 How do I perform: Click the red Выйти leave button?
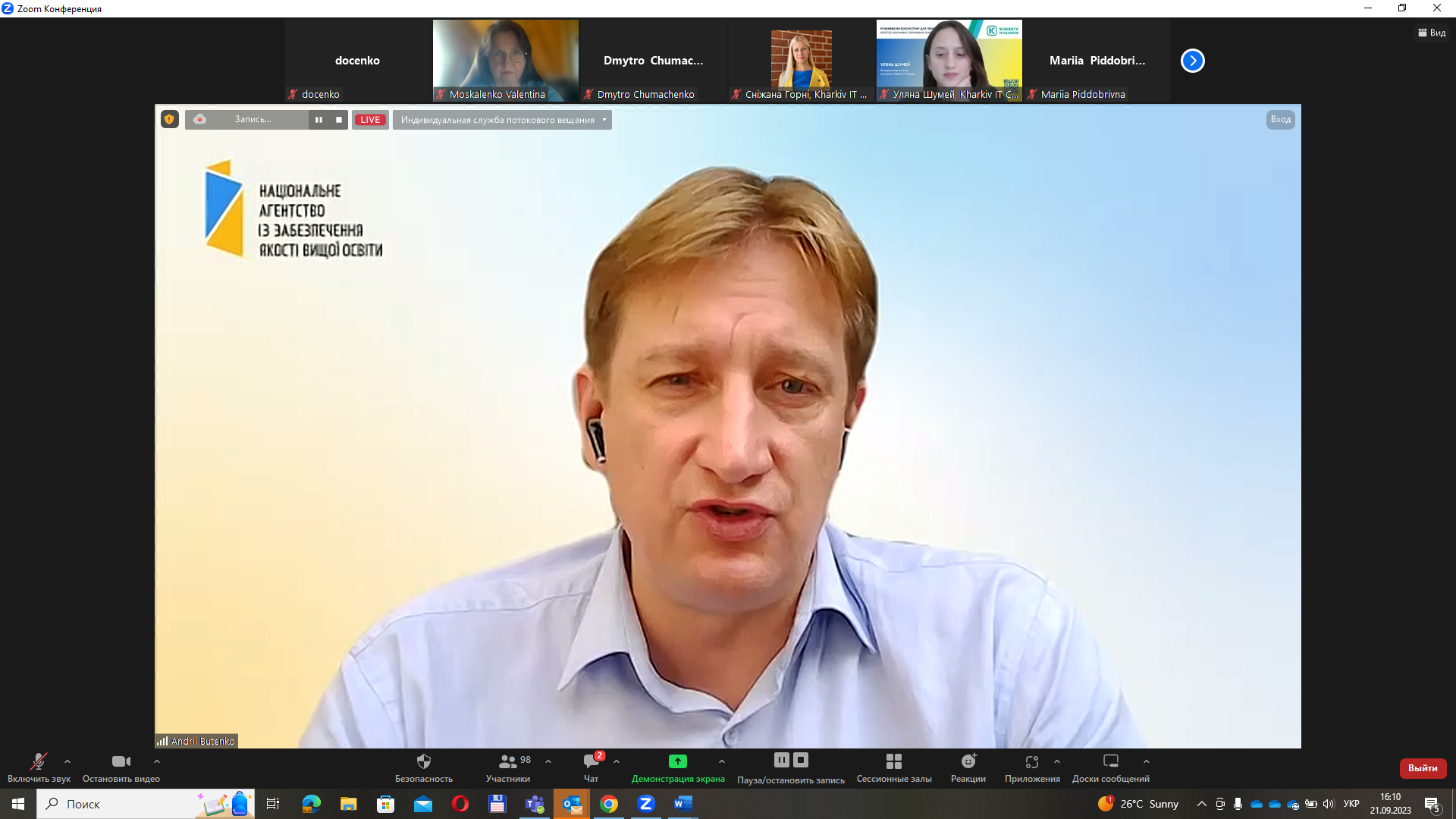click(1423, 768)
